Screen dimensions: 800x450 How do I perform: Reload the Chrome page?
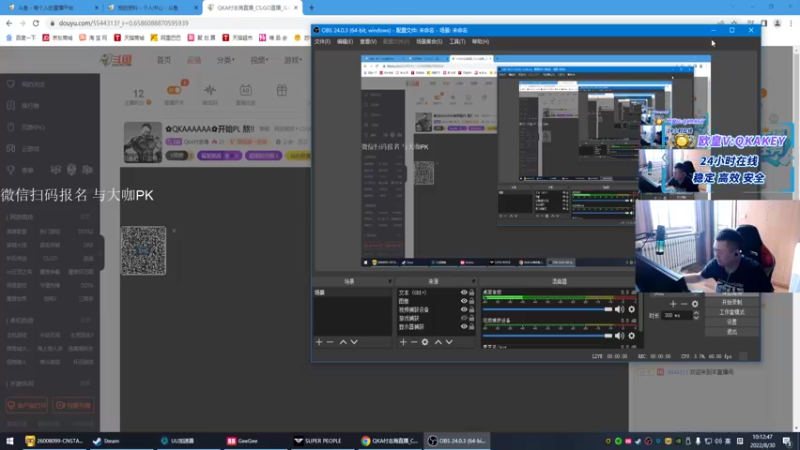pyautogui.click(x=36, y=23)
